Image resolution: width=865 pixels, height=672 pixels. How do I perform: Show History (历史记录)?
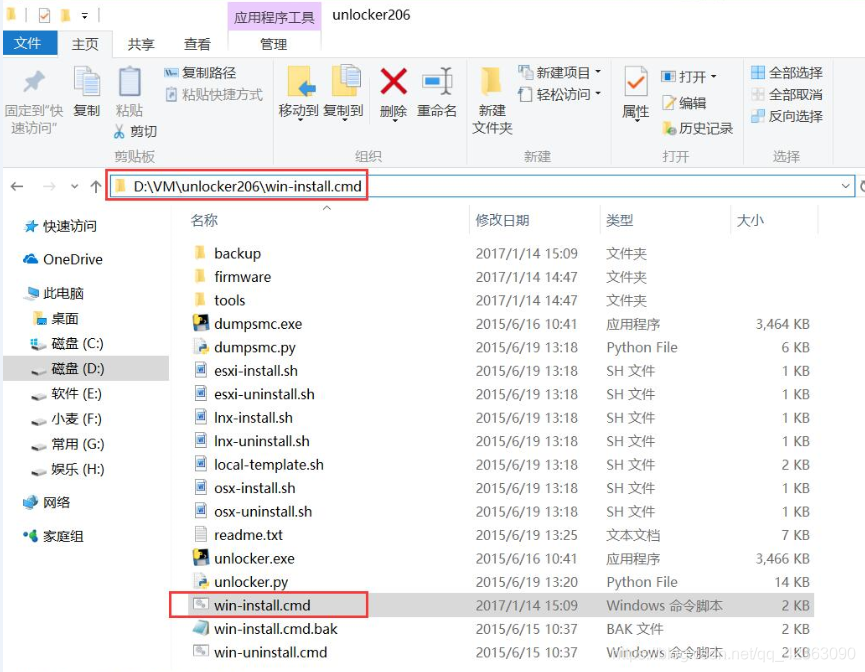(x=698, y=129)
